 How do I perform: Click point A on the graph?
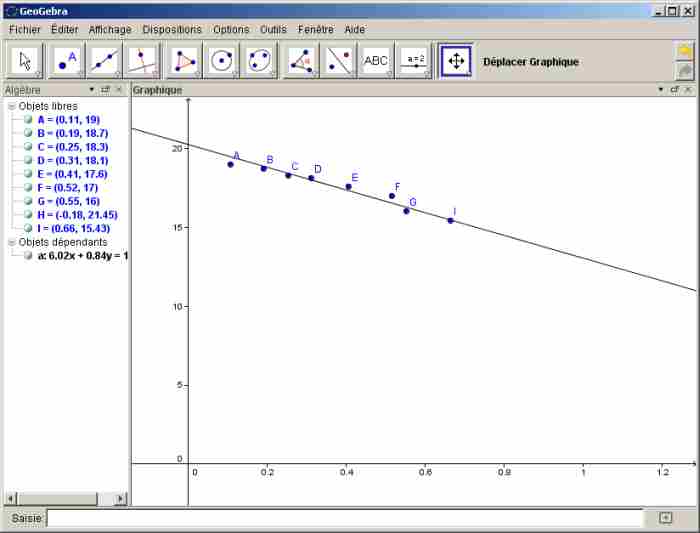click(230, 164)
